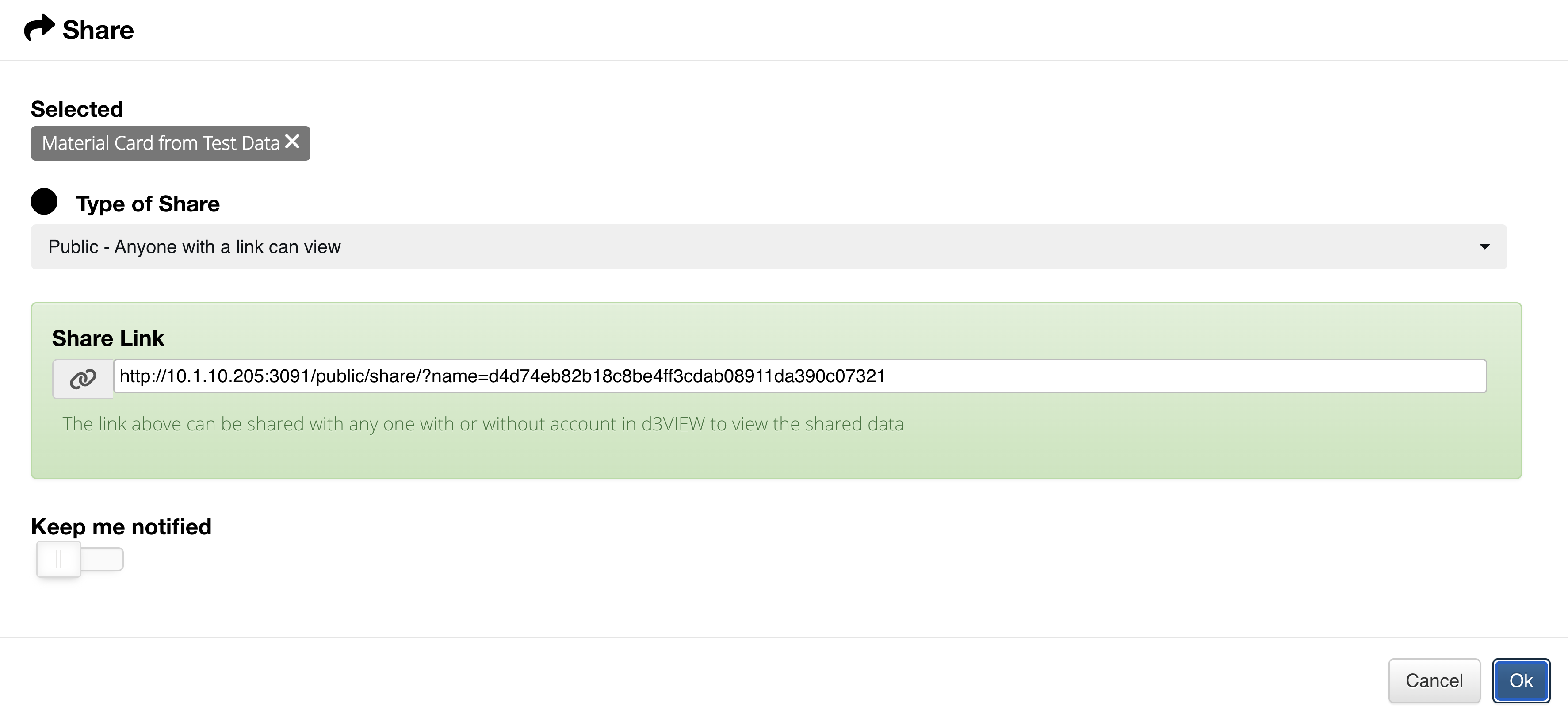Click the Share dialog title
This screenshot has width=1568, height=722.
98,29
